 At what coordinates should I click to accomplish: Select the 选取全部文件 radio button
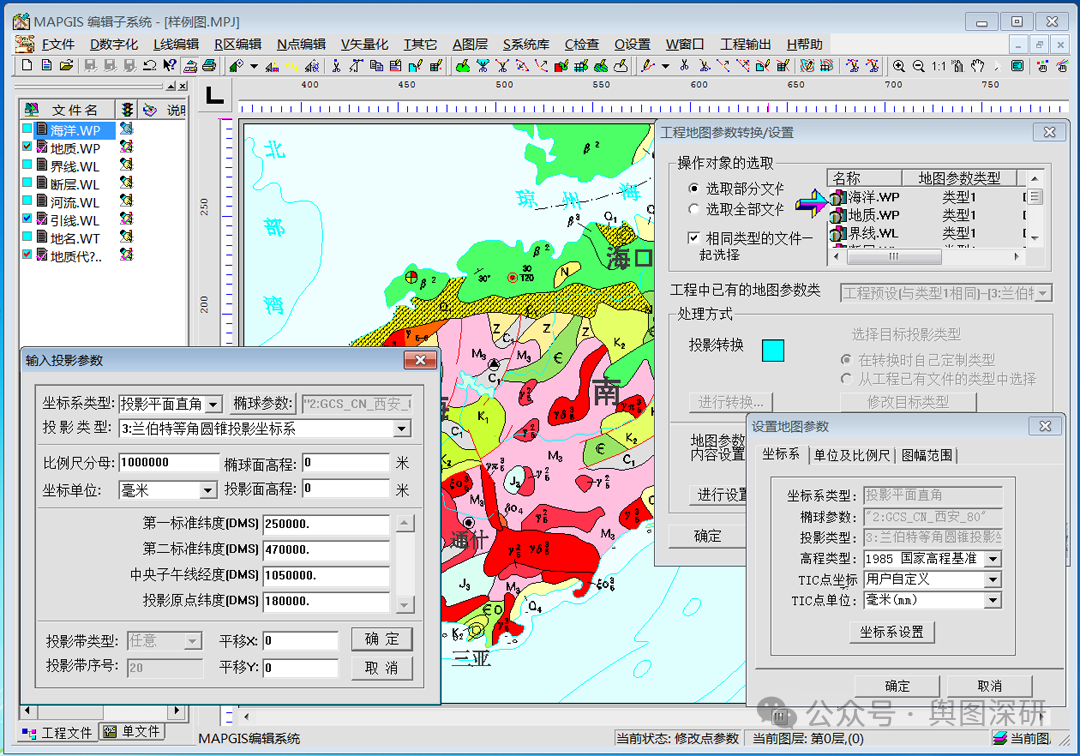click(x=694, y=209)
